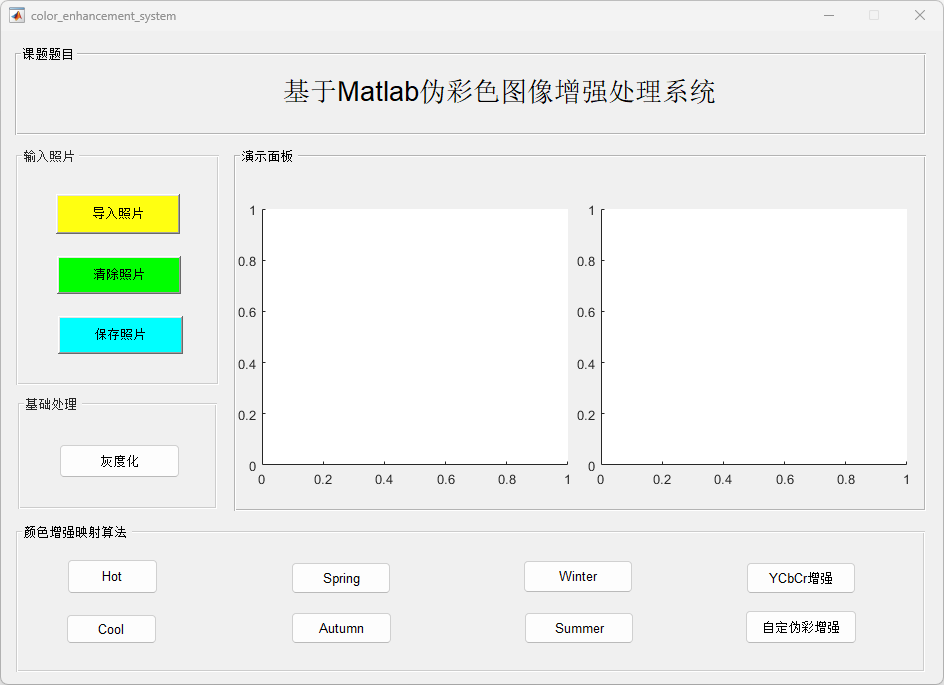Image resolution: width=944 pixels, height=685 pixels.
Task: Click the 输入照片 panel label
Action: pos(49,157)
